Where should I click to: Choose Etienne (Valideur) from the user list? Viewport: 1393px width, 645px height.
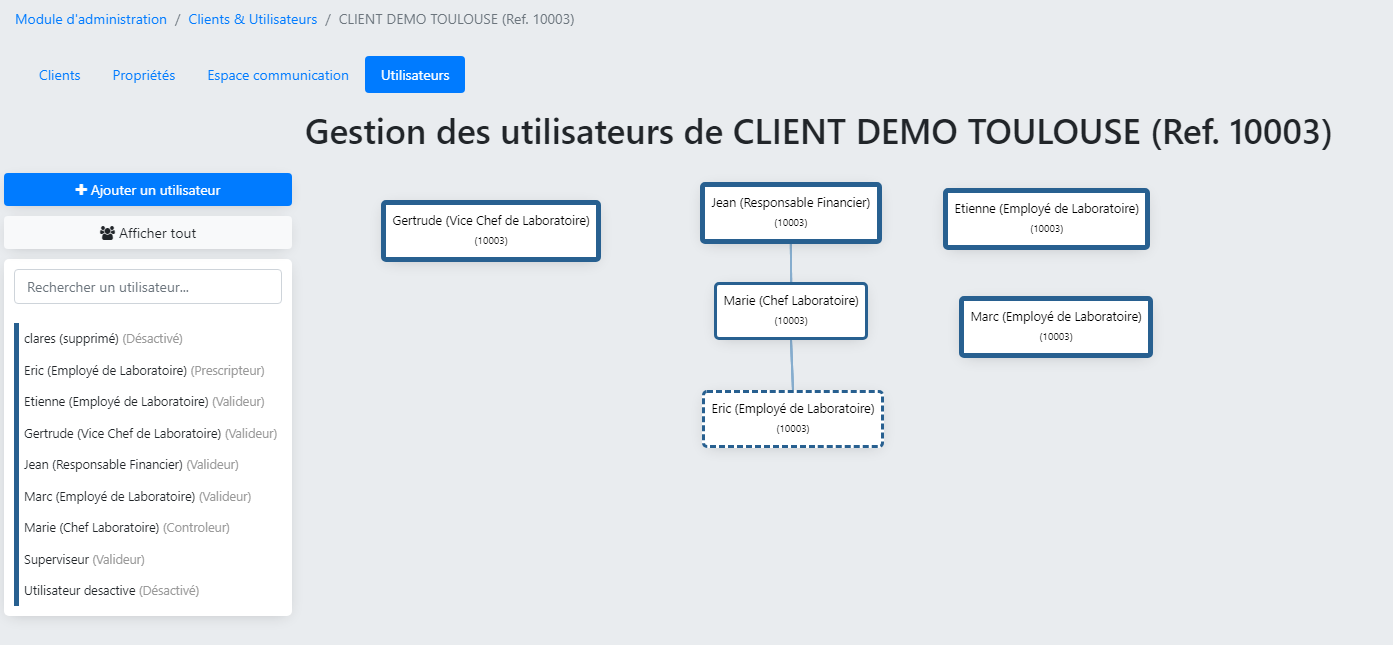coord(144,402)
